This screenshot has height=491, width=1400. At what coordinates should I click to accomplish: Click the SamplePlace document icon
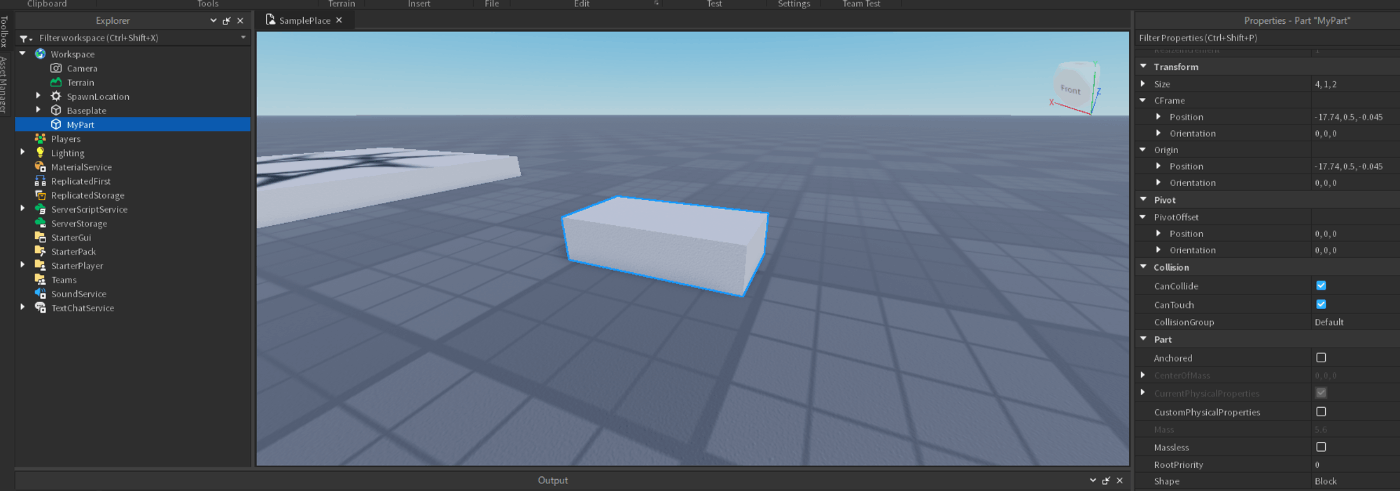[270, 20]
